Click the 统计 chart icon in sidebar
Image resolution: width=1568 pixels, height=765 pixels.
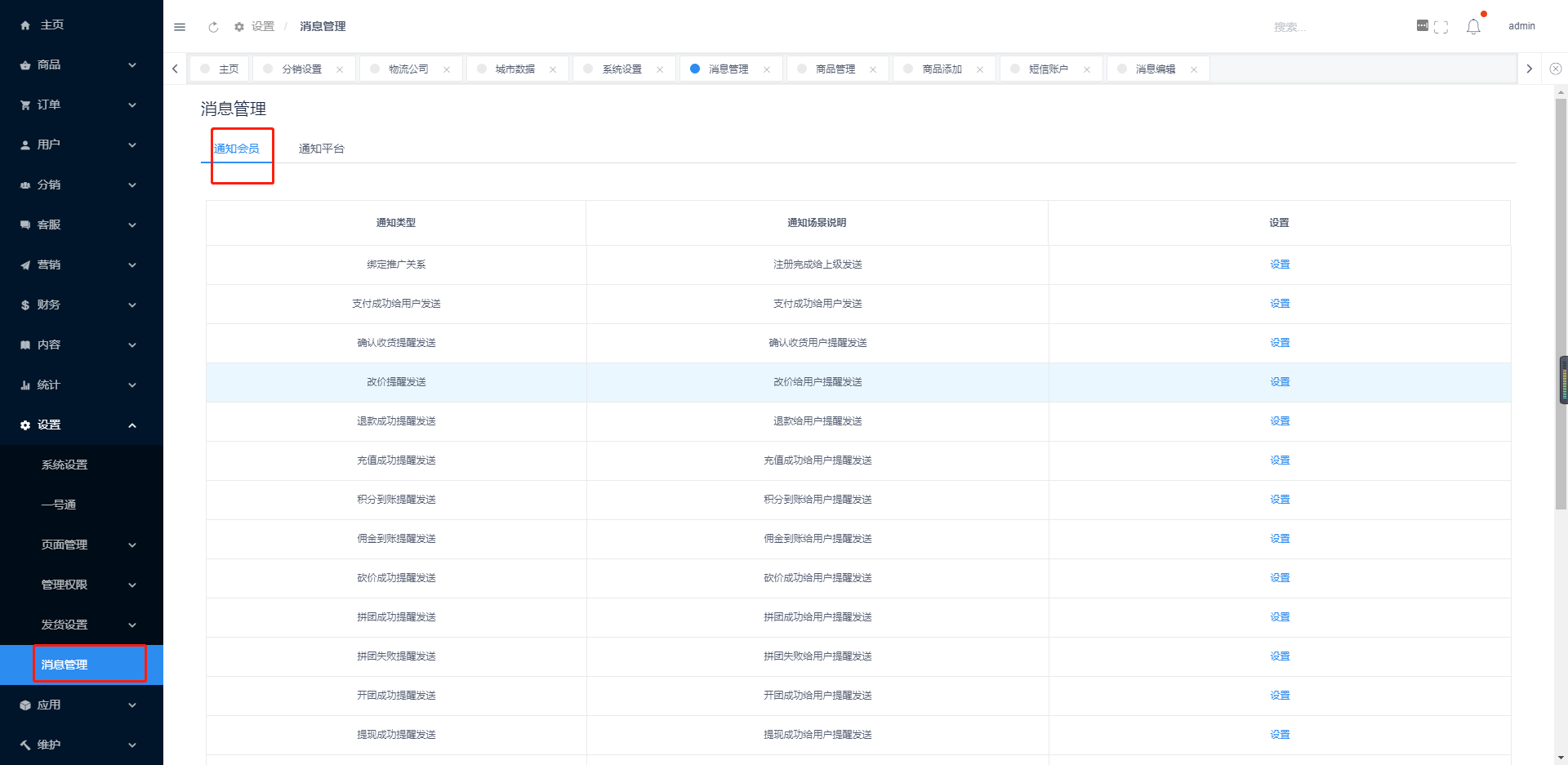click(x=25, y=385)
